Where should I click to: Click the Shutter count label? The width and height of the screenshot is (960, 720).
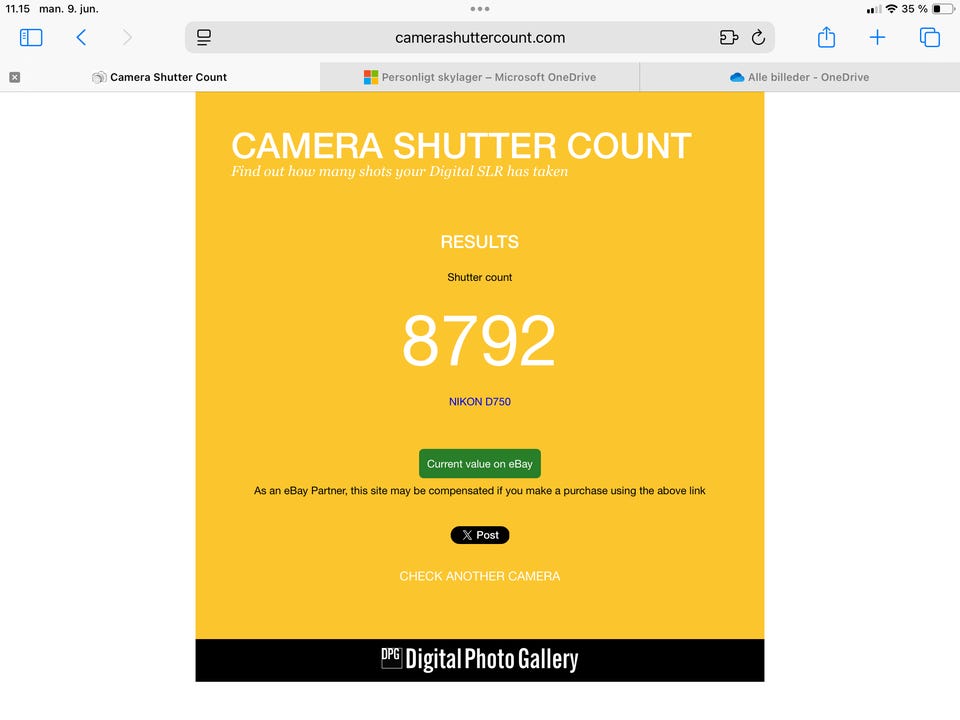(x=480, y=277)
